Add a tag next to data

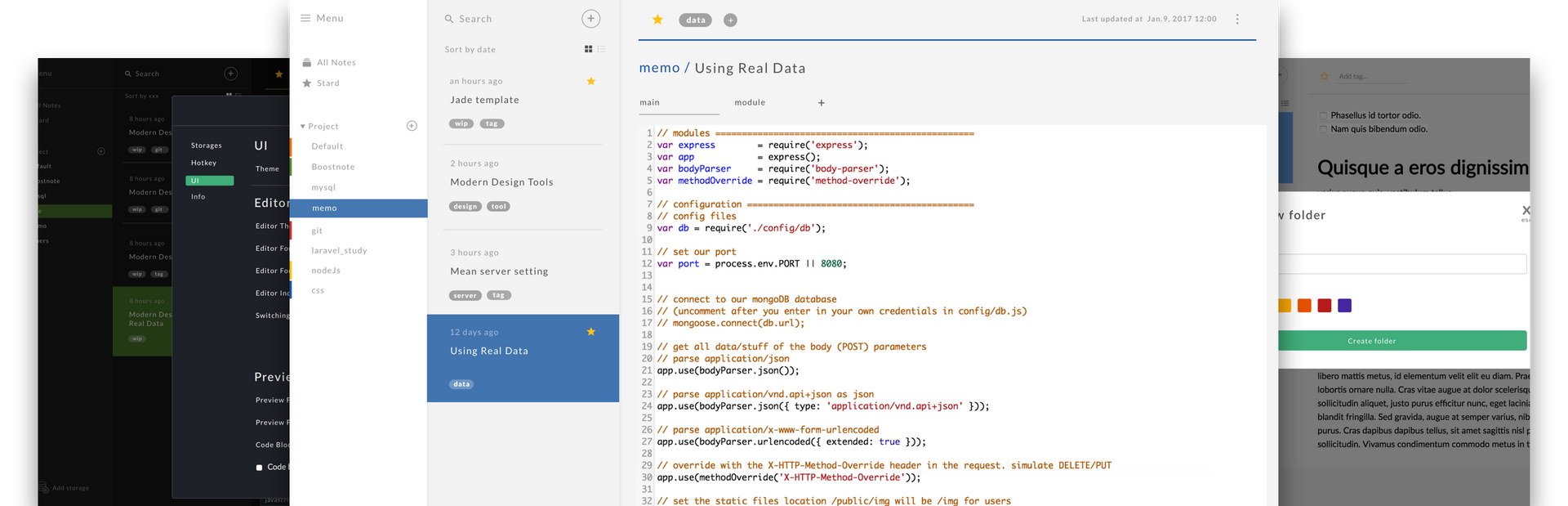(730, 20)
